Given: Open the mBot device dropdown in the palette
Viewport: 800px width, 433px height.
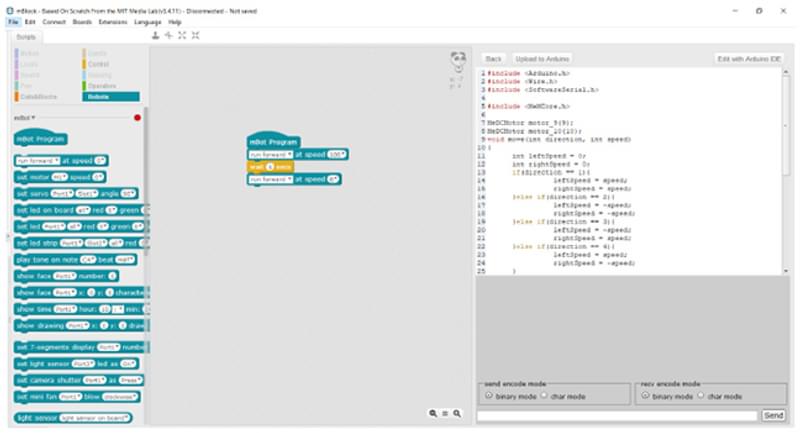Looking at the screenshot, I should 24,118.
